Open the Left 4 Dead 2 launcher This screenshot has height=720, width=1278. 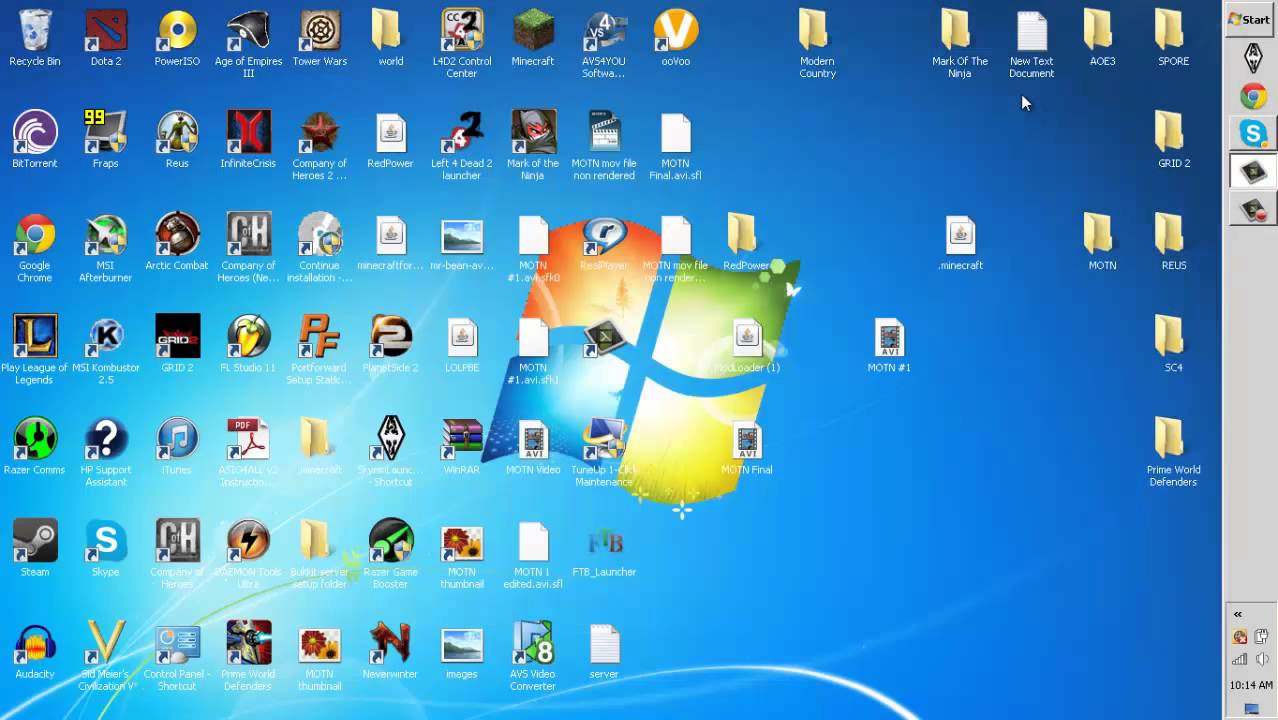click(462, 133)
